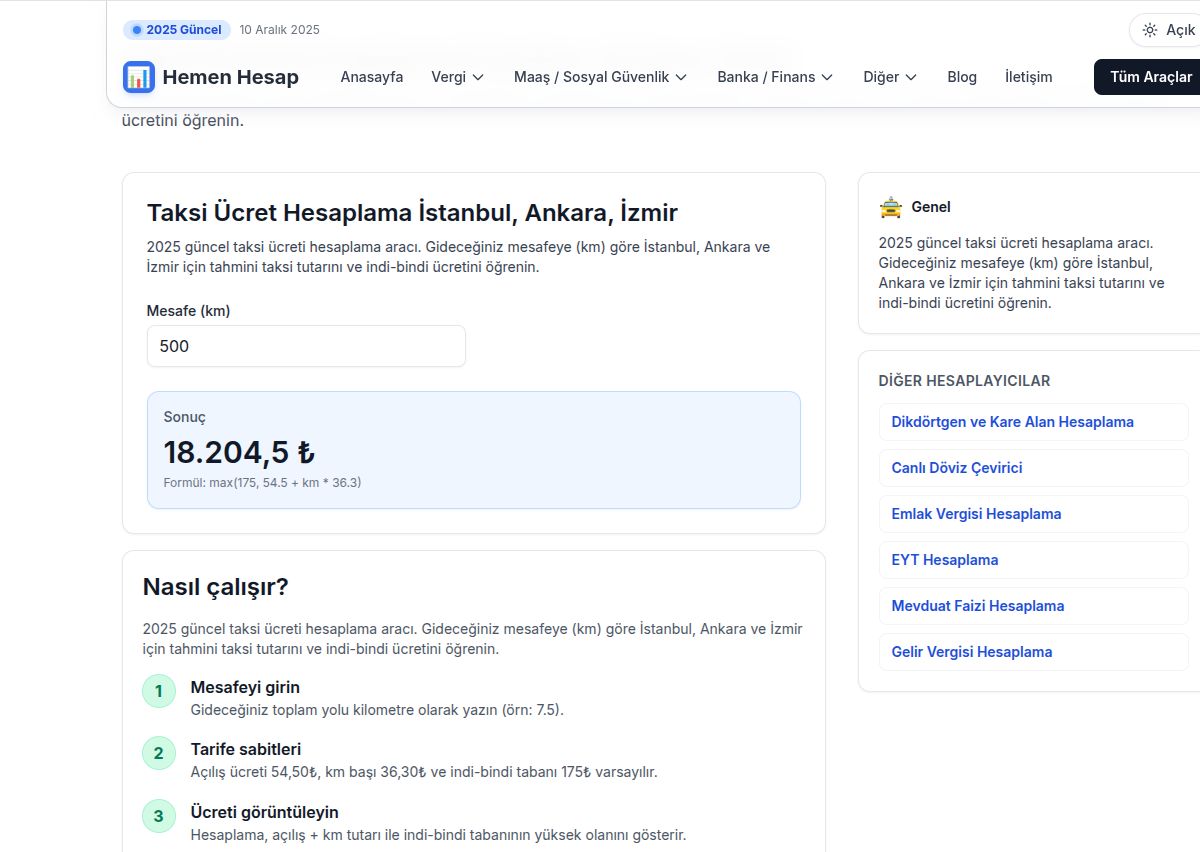1200x852 pixels.
Task: Click the Mesafe (km) input field
Action: tap(305, 345)
